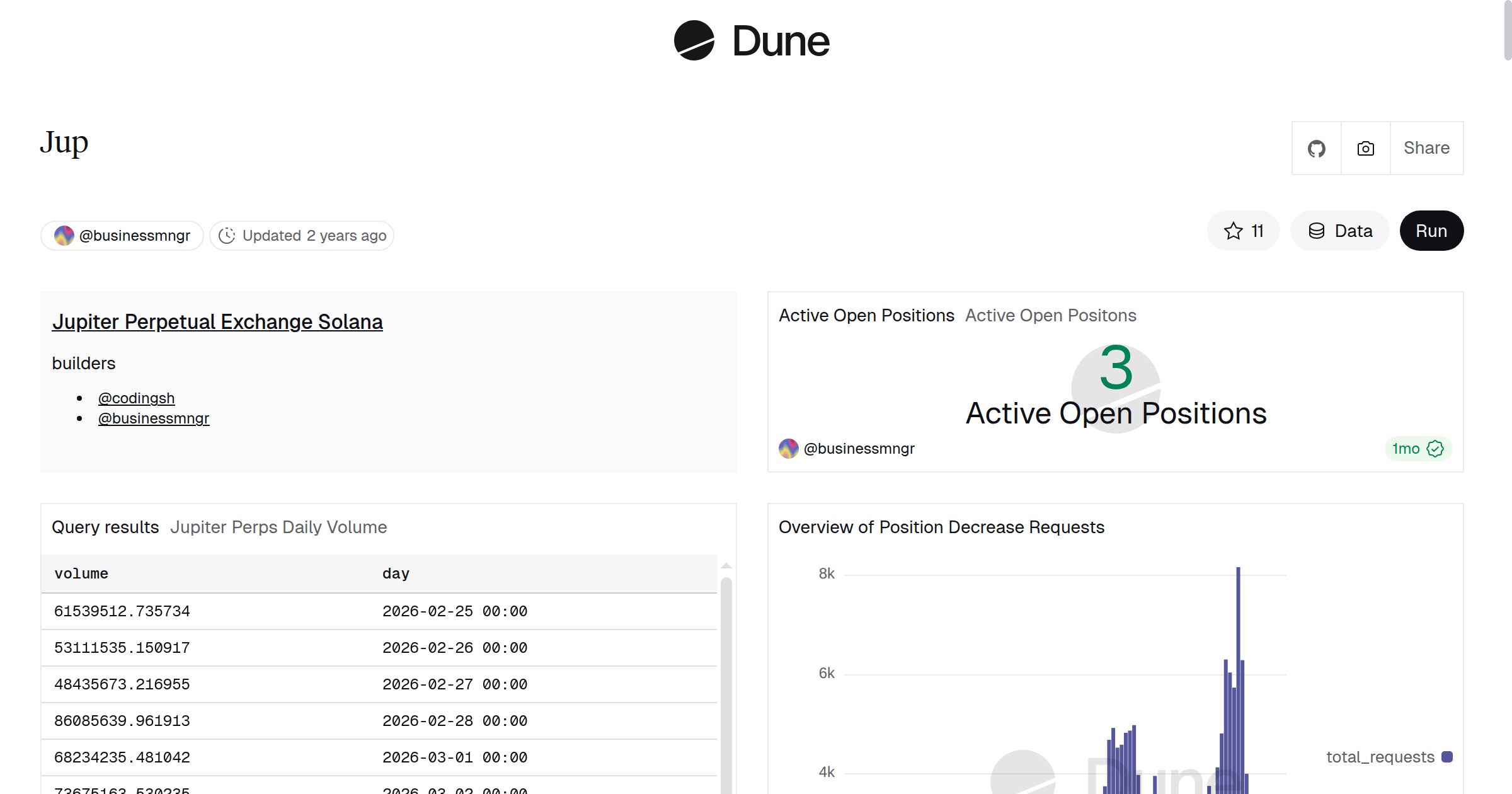Viewport: 1512px width, 794px height.
Task: Click the Jupiter Perps Daily Volume title
Action: click(278, 527)
